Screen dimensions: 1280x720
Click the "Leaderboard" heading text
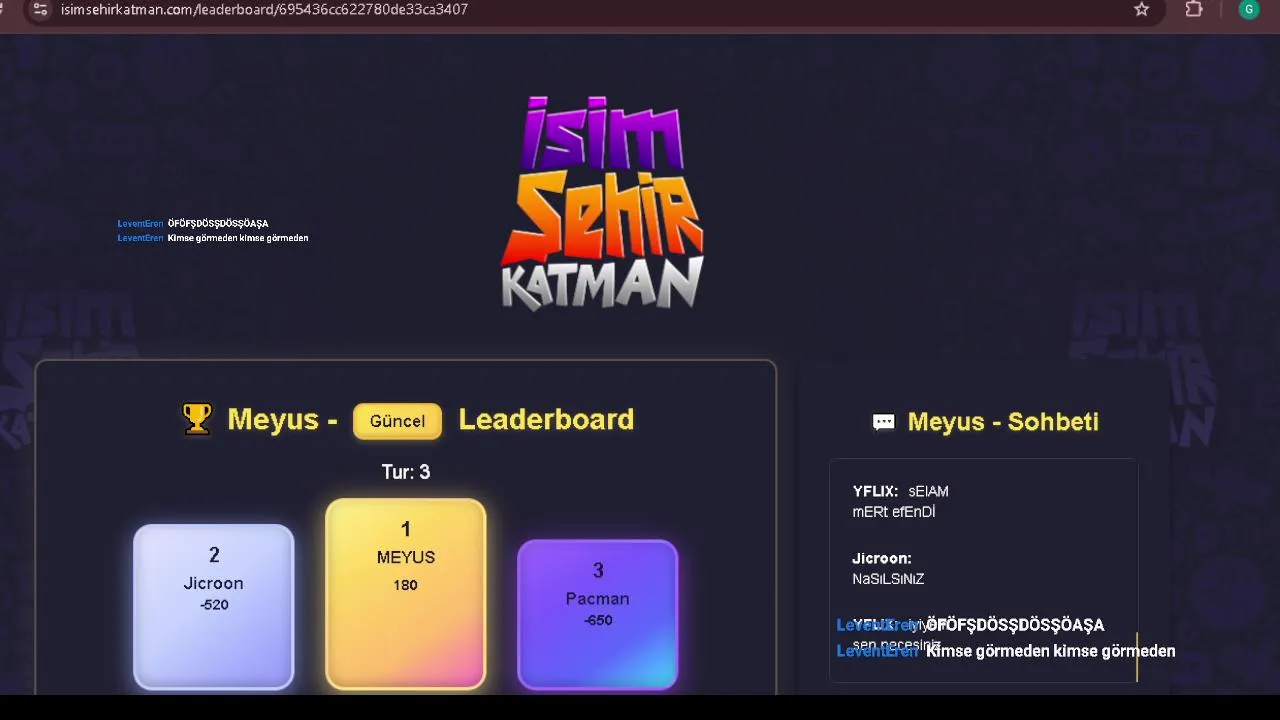546,419
